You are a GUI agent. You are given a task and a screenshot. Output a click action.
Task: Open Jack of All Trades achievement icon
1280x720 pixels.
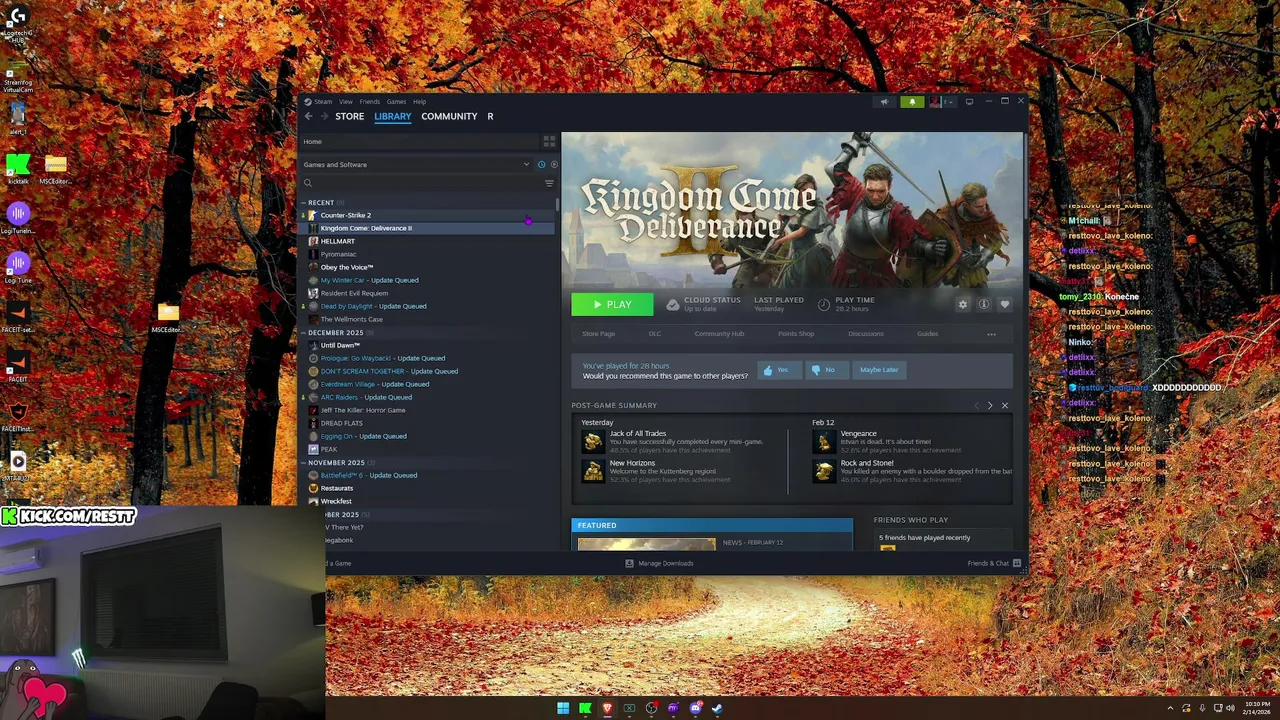click(594, 442)
